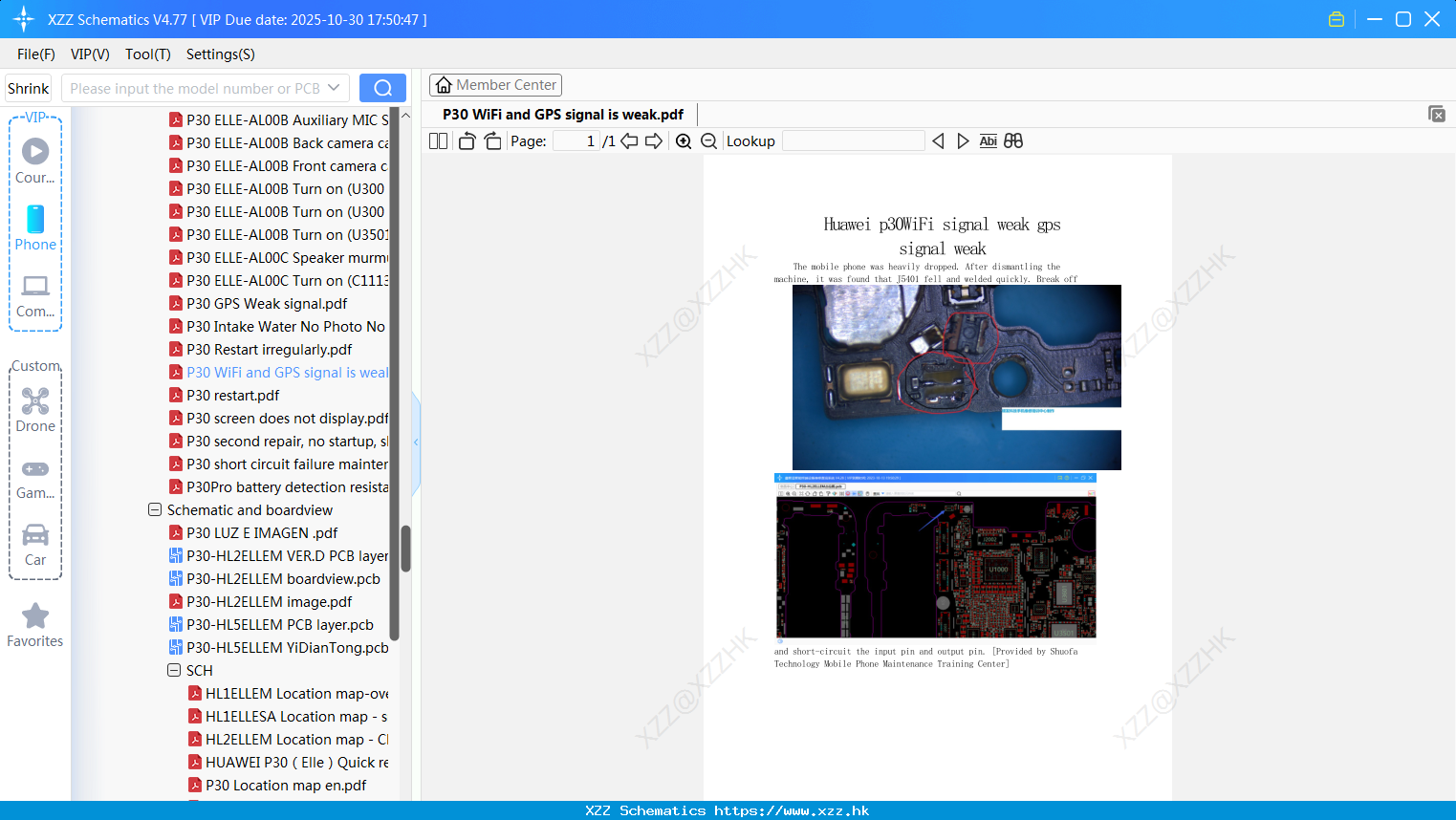Viewport: 1456px width, 820px height.
Task: Open P30 GPS Weak signal.pdf
Action: 258,304
